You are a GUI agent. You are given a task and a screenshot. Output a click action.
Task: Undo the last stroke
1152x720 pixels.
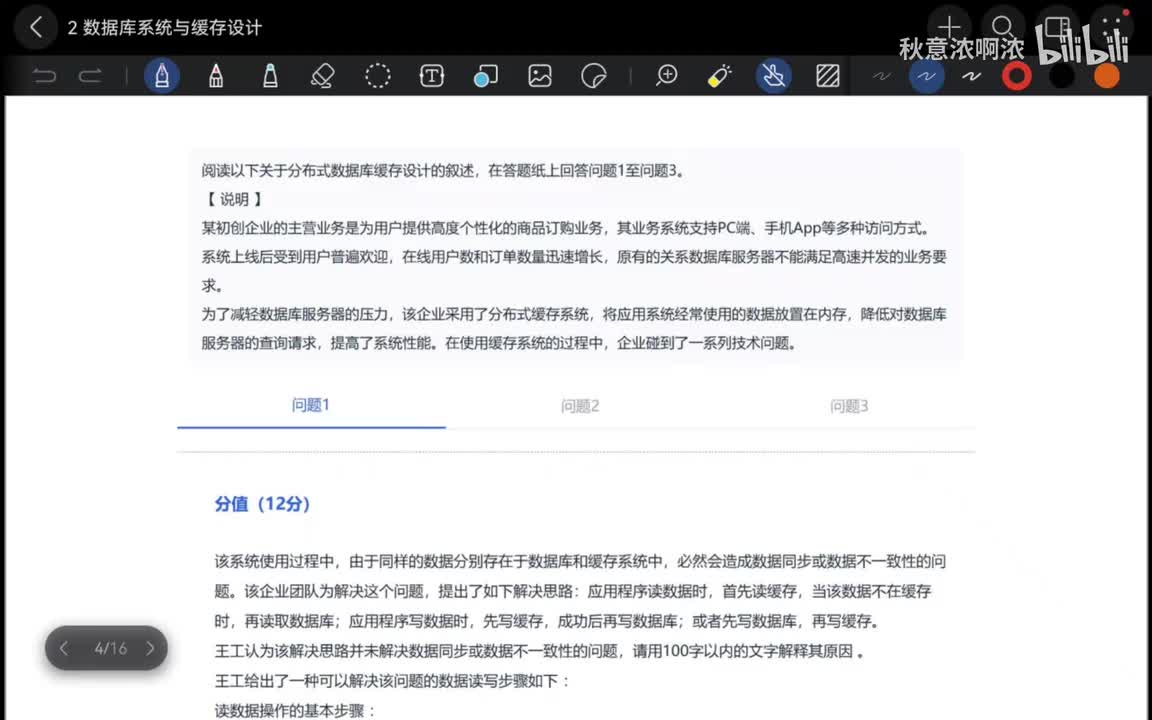[44, 76]
